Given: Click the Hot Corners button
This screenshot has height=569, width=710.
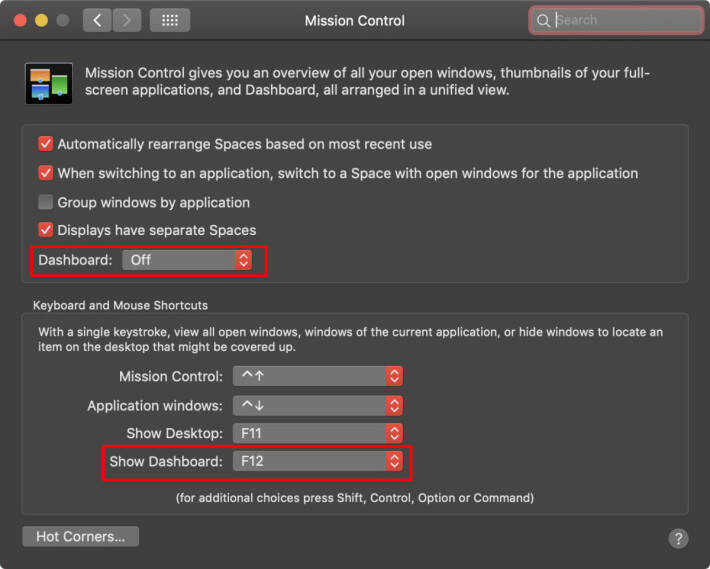Looking at the screenshot, I should [x=81, y=536].
